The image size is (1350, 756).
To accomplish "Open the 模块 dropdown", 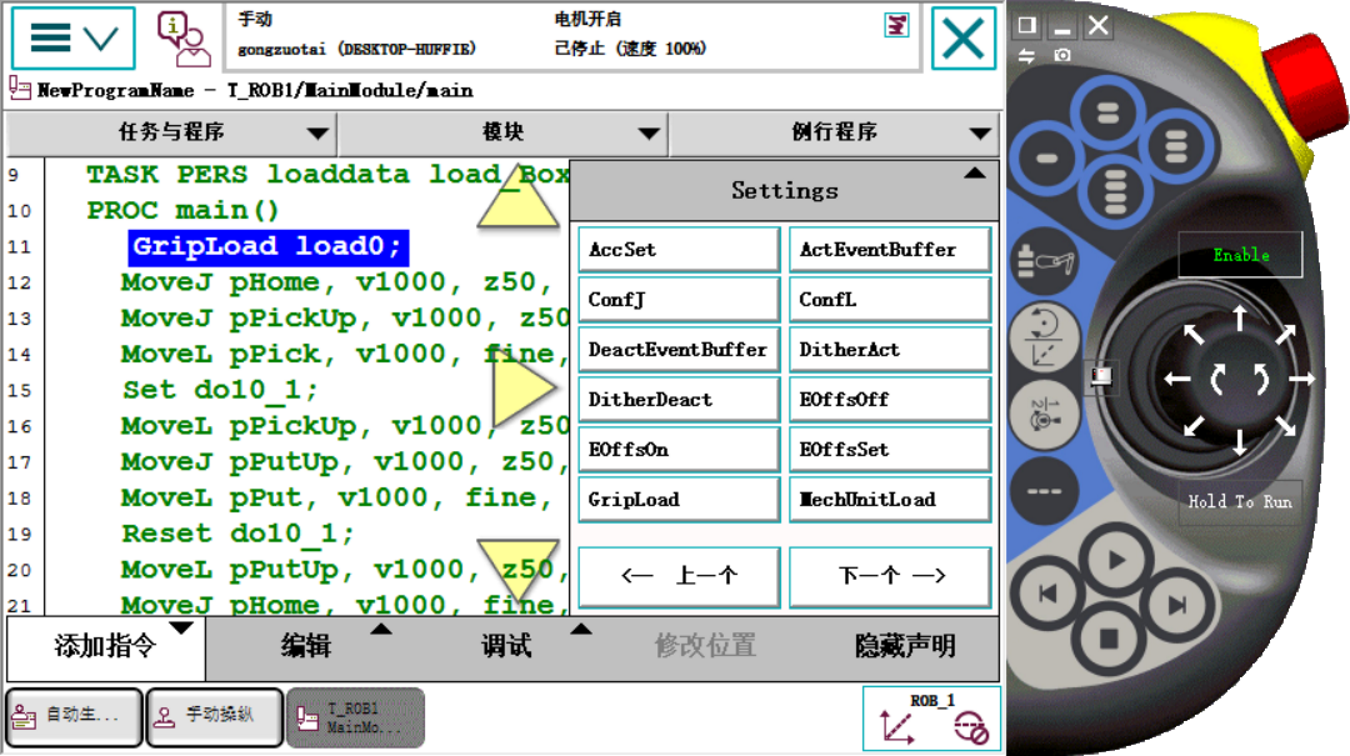I will coord(503,133).
